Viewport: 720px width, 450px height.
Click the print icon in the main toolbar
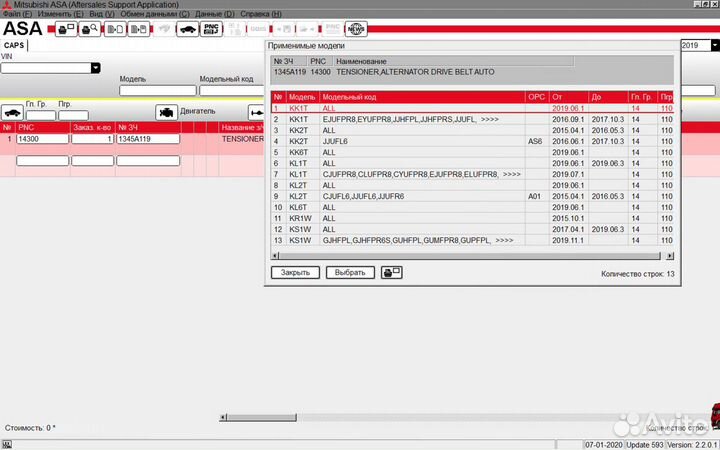click(66, 30)
